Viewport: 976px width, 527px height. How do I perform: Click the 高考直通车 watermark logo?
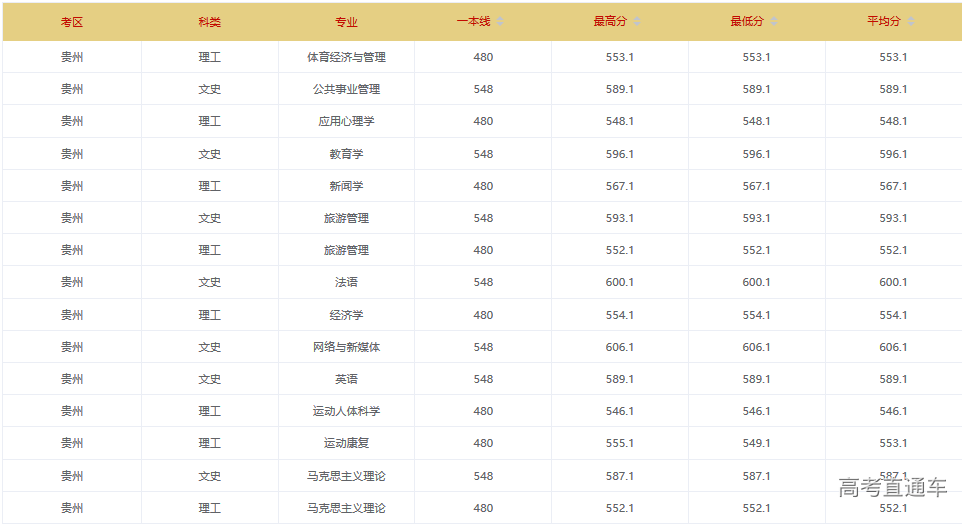[x=892, y=488]
